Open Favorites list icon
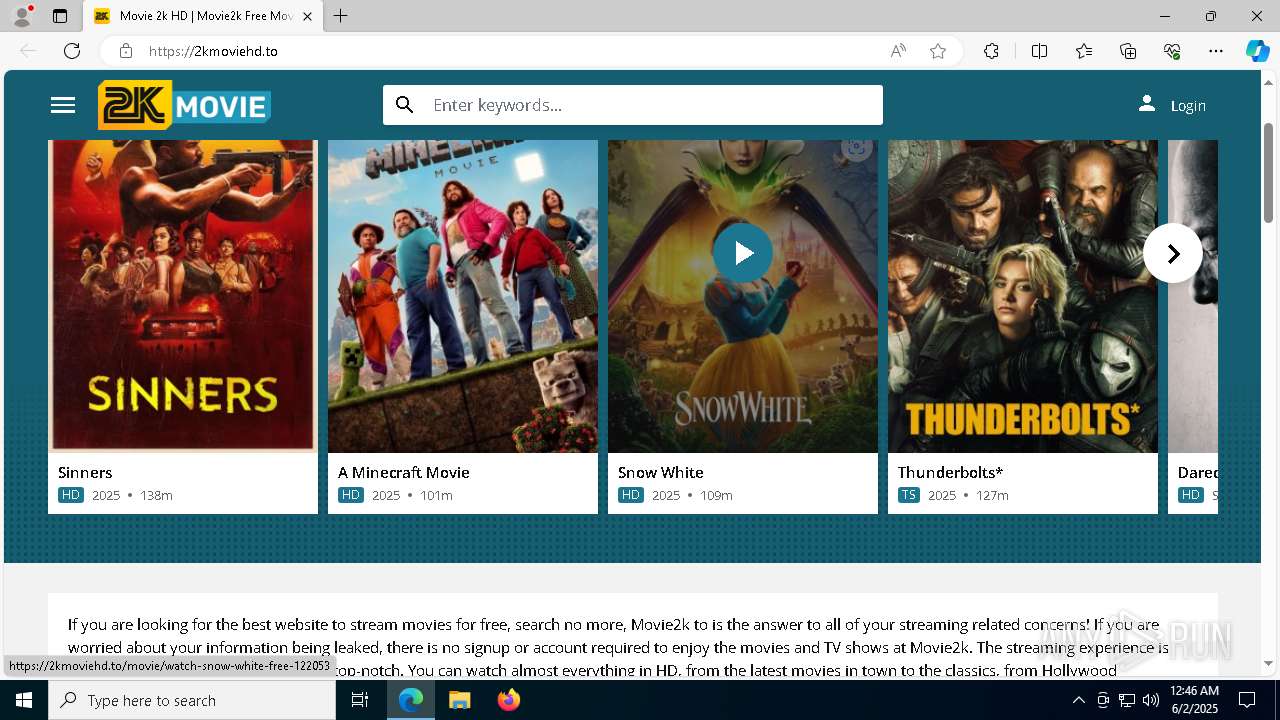Image resolution: width=1280 pixels, height=720 pixels. point(1084,51)
